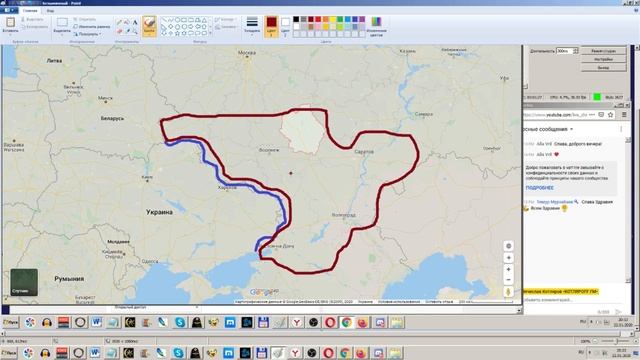
Task: Switch to the Главная ribbon tab
Action: tap(30, 11)
